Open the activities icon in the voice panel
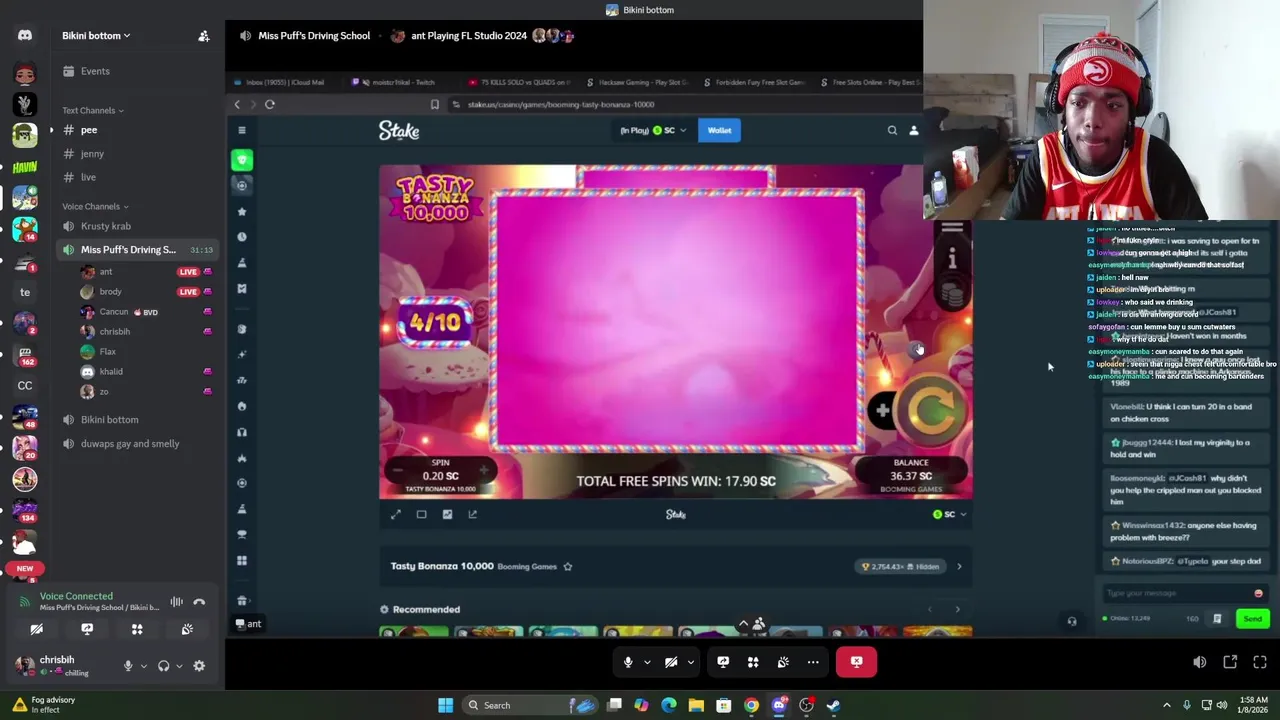This screenshot has height=720, width=1280. pyautogui.click(x=137, y=629)
